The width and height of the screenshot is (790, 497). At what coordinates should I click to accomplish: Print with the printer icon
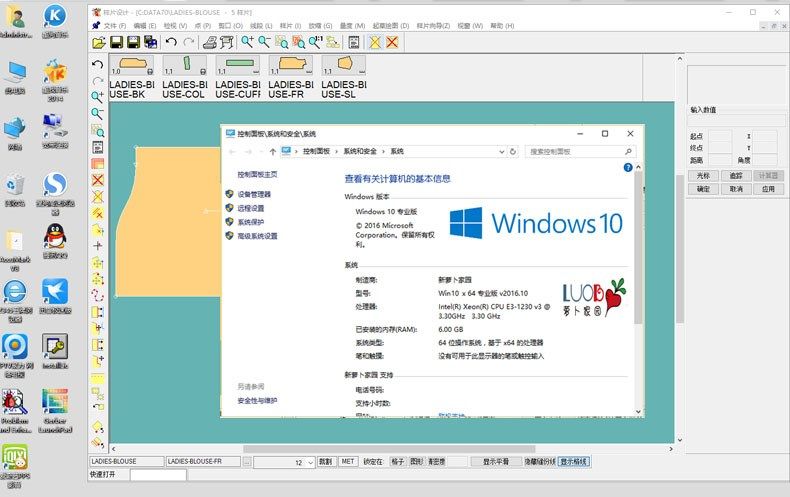click(x=210, y=42)
